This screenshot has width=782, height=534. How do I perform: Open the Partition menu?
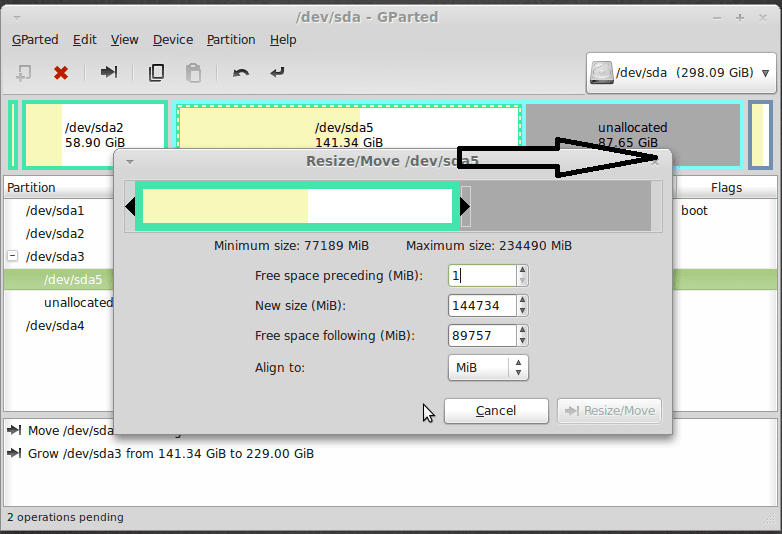[231, 40]
